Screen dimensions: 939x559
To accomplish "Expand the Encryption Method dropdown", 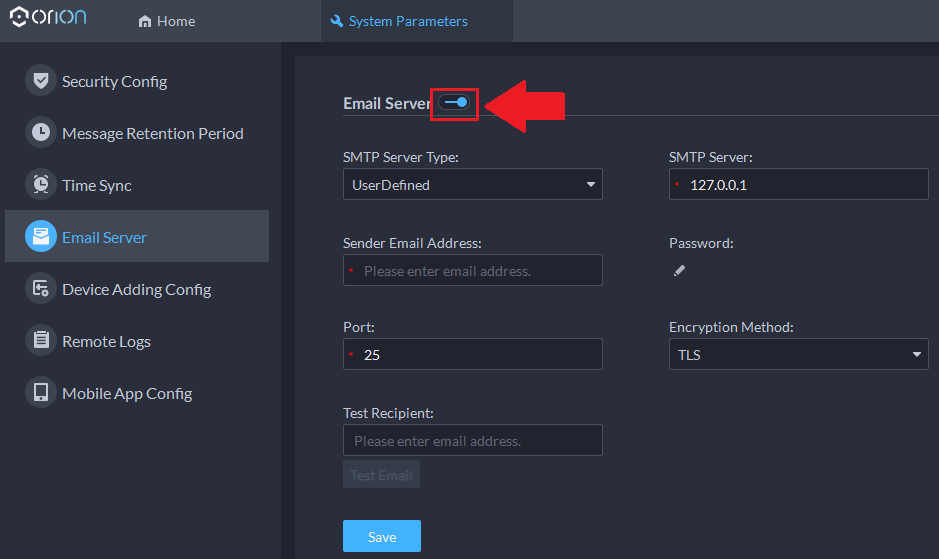I will (797, 354).
